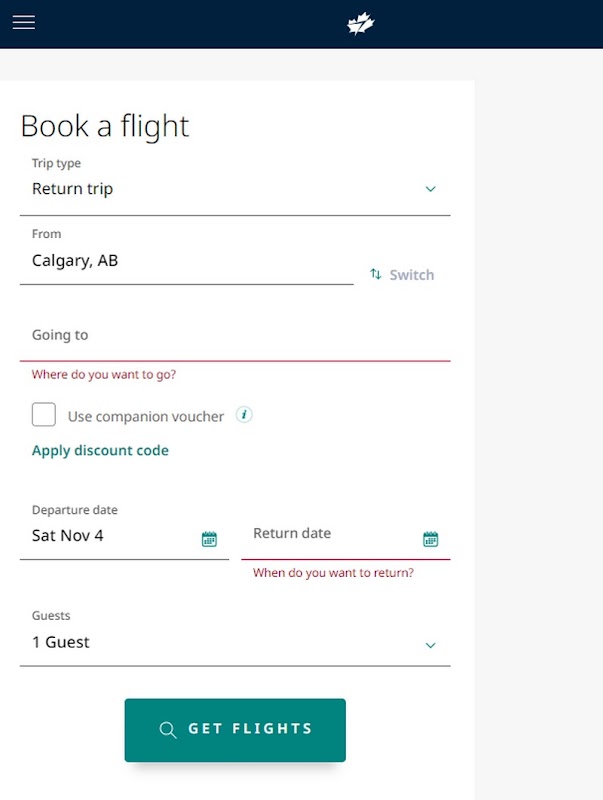Click the From field showing Calgary, AB
Image resolution: width=603 pixels, height=800 pixels.
click(186, 262)
